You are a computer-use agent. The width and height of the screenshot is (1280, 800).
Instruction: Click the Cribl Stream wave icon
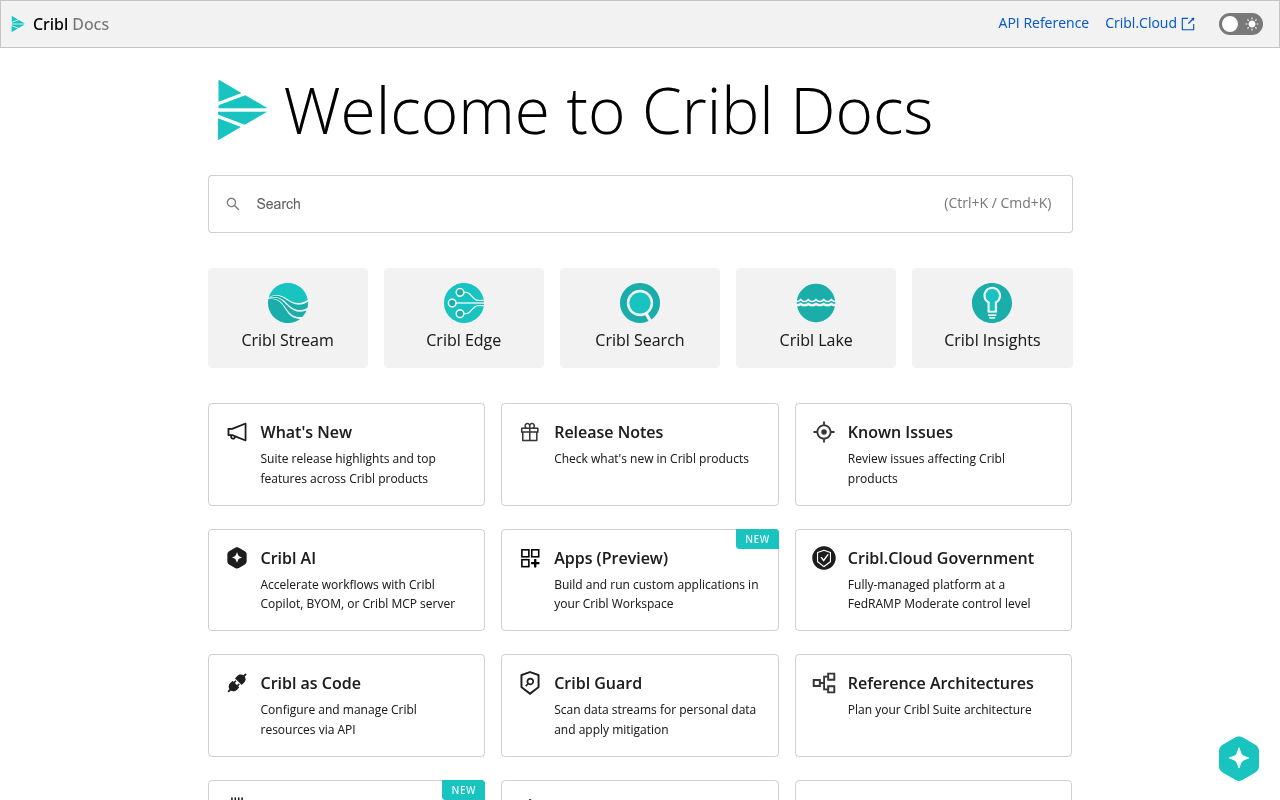pyautogui.click(x=288, y=303)
